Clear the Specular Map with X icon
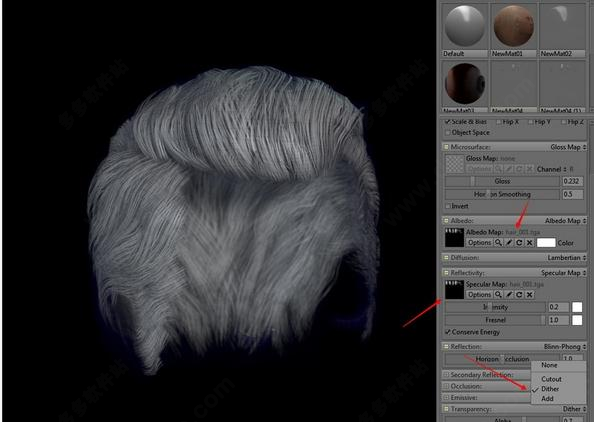The height and width of the screenshot is (422, 594). click(x=529, y=294)
